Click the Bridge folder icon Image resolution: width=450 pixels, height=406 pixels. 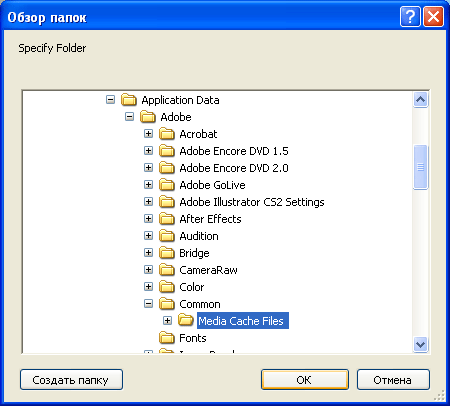pos(167,253)
